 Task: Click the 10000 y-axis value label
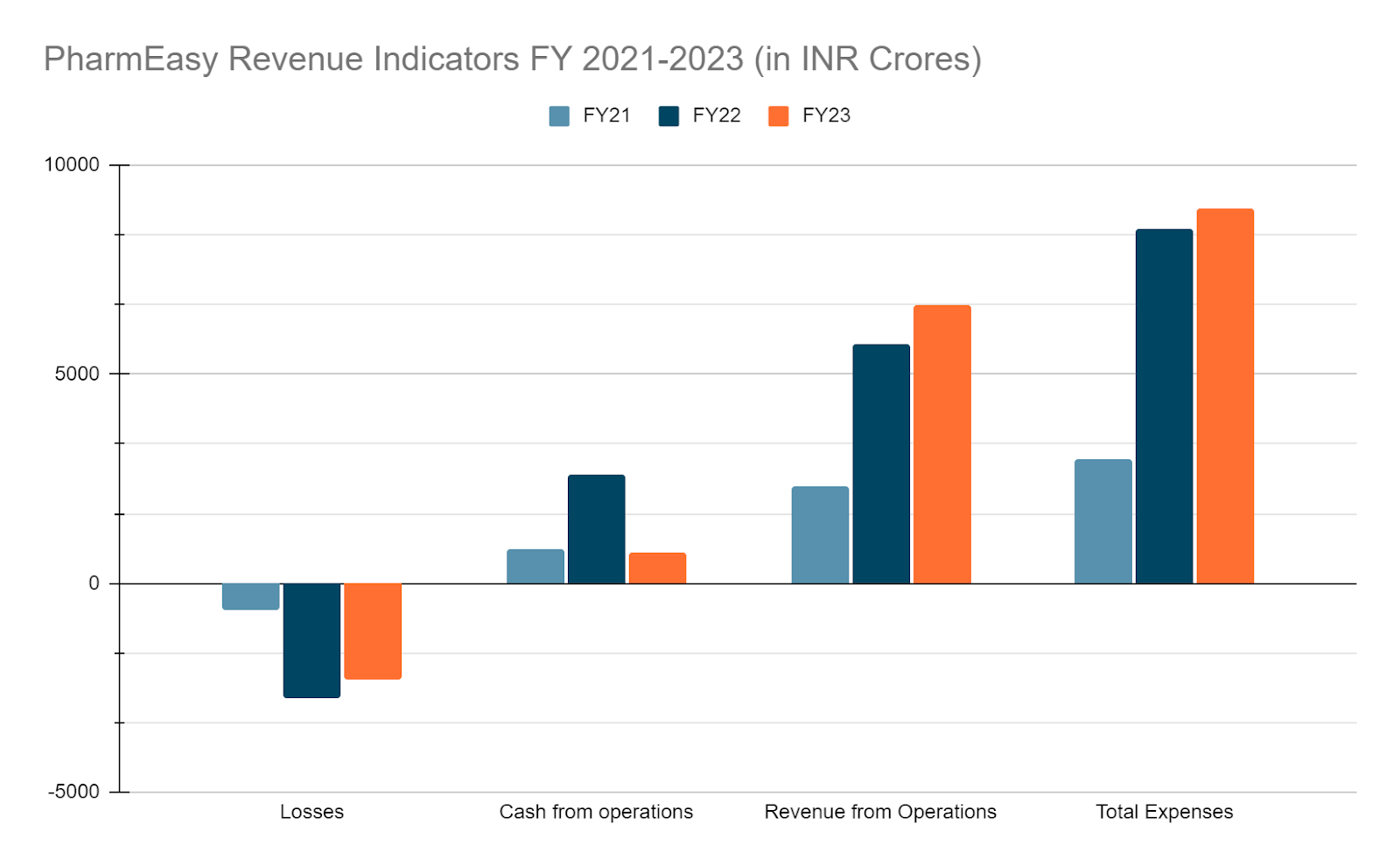(x=72, y=164)
